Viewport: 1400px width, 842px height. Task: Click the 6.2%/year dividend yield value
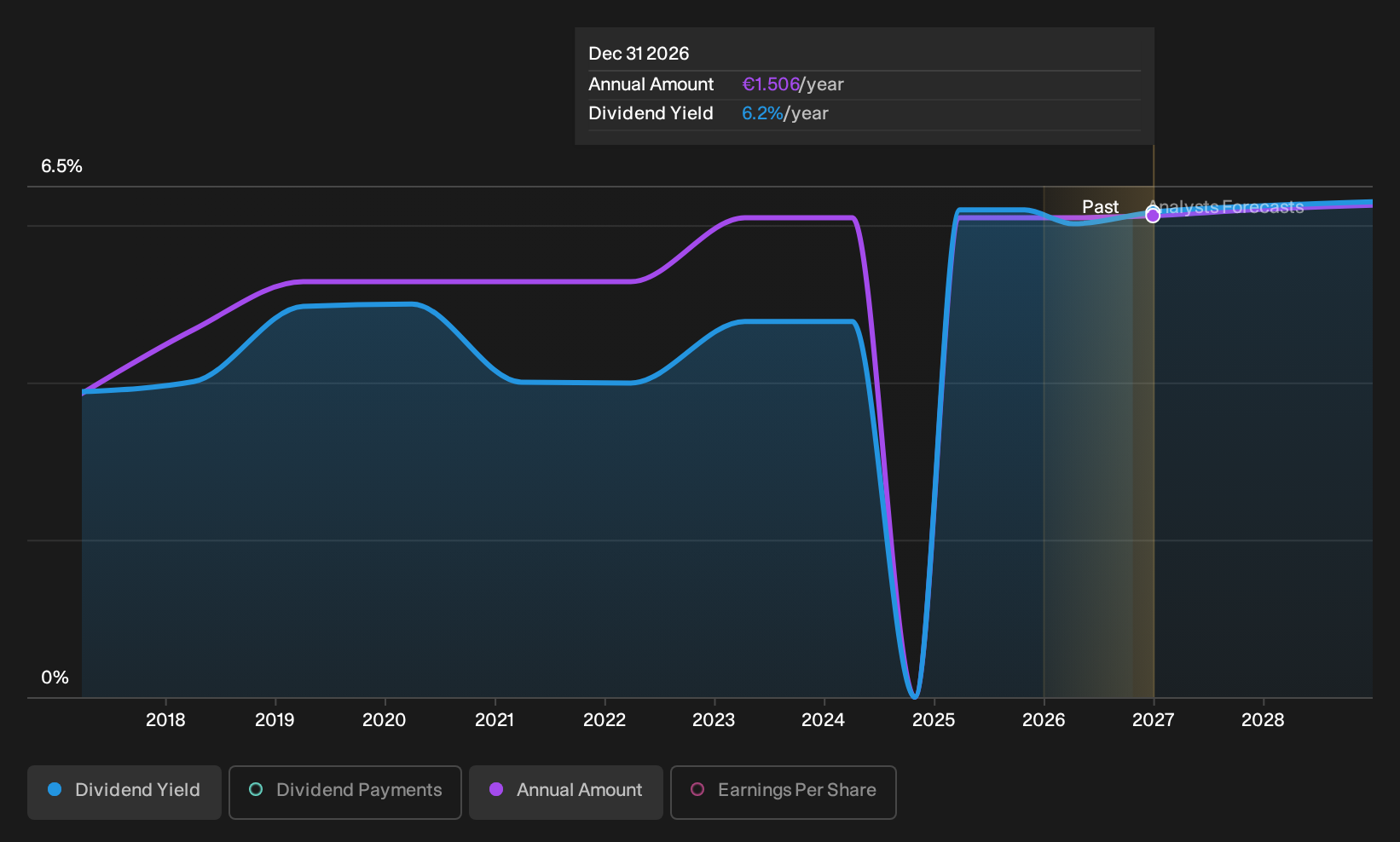click(x=785, y=113)
